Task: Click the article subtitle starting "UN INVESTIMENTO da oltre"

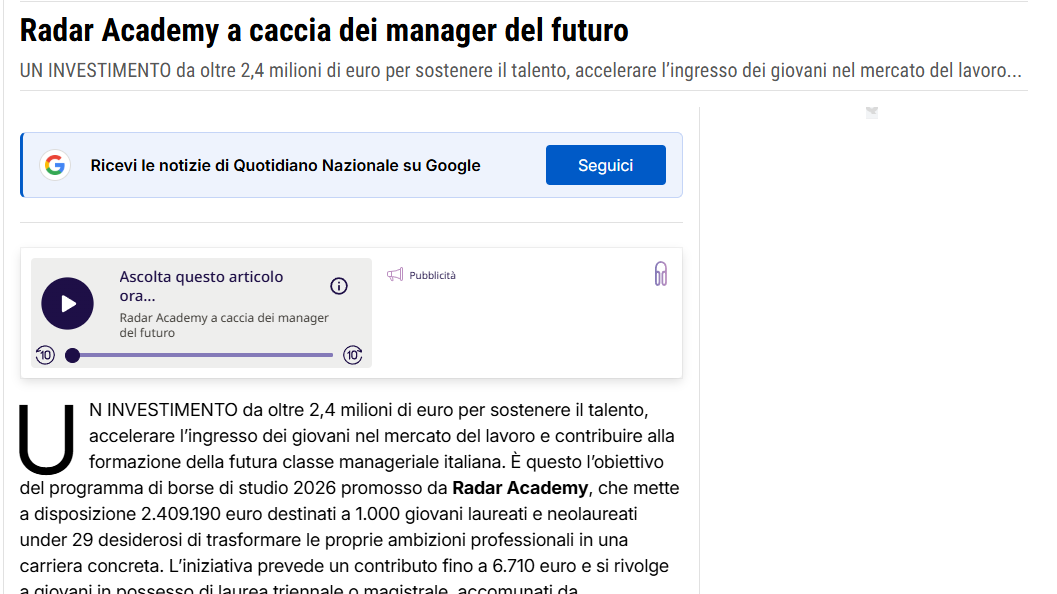Action: point(520,70)
